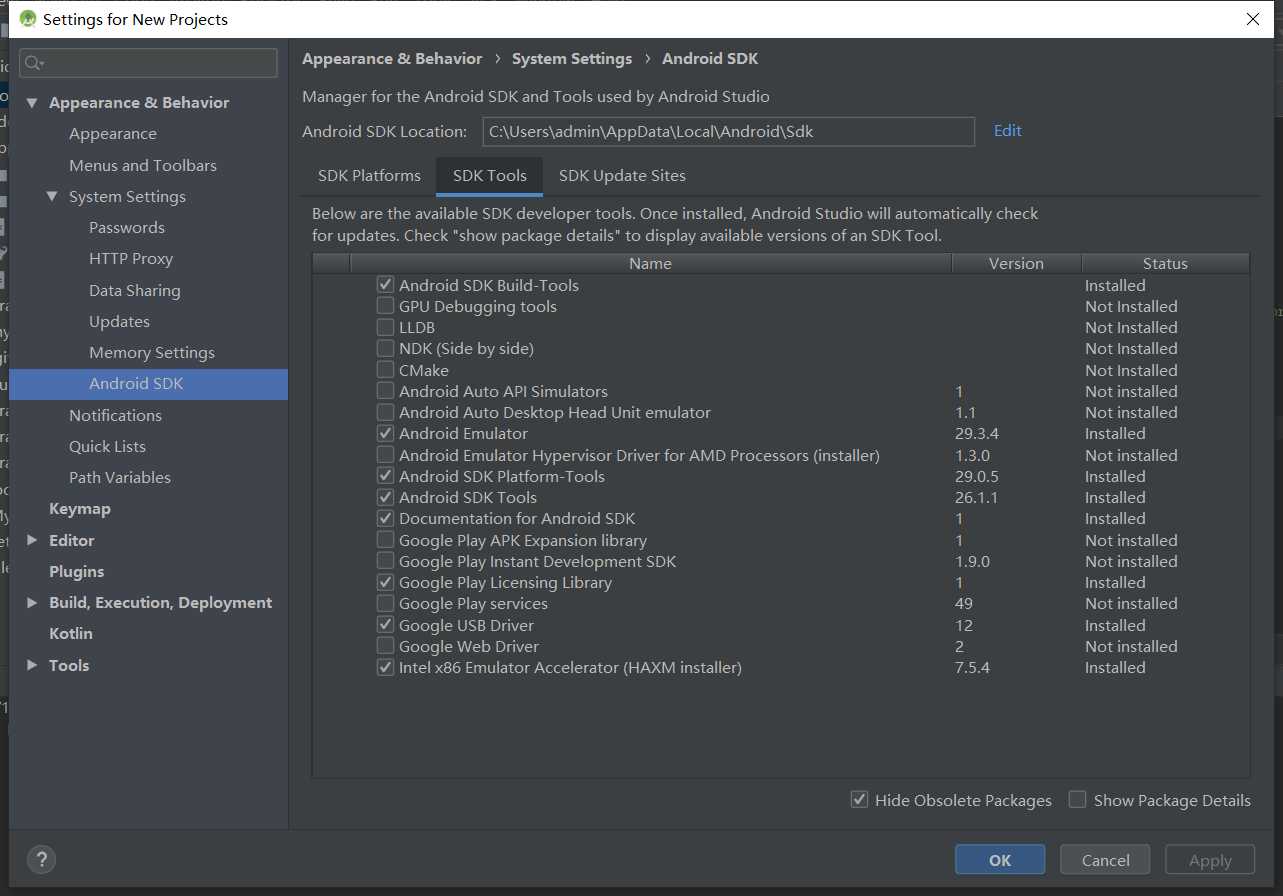Expand Build, Execution, Deployment section

(x=32, y=602)
